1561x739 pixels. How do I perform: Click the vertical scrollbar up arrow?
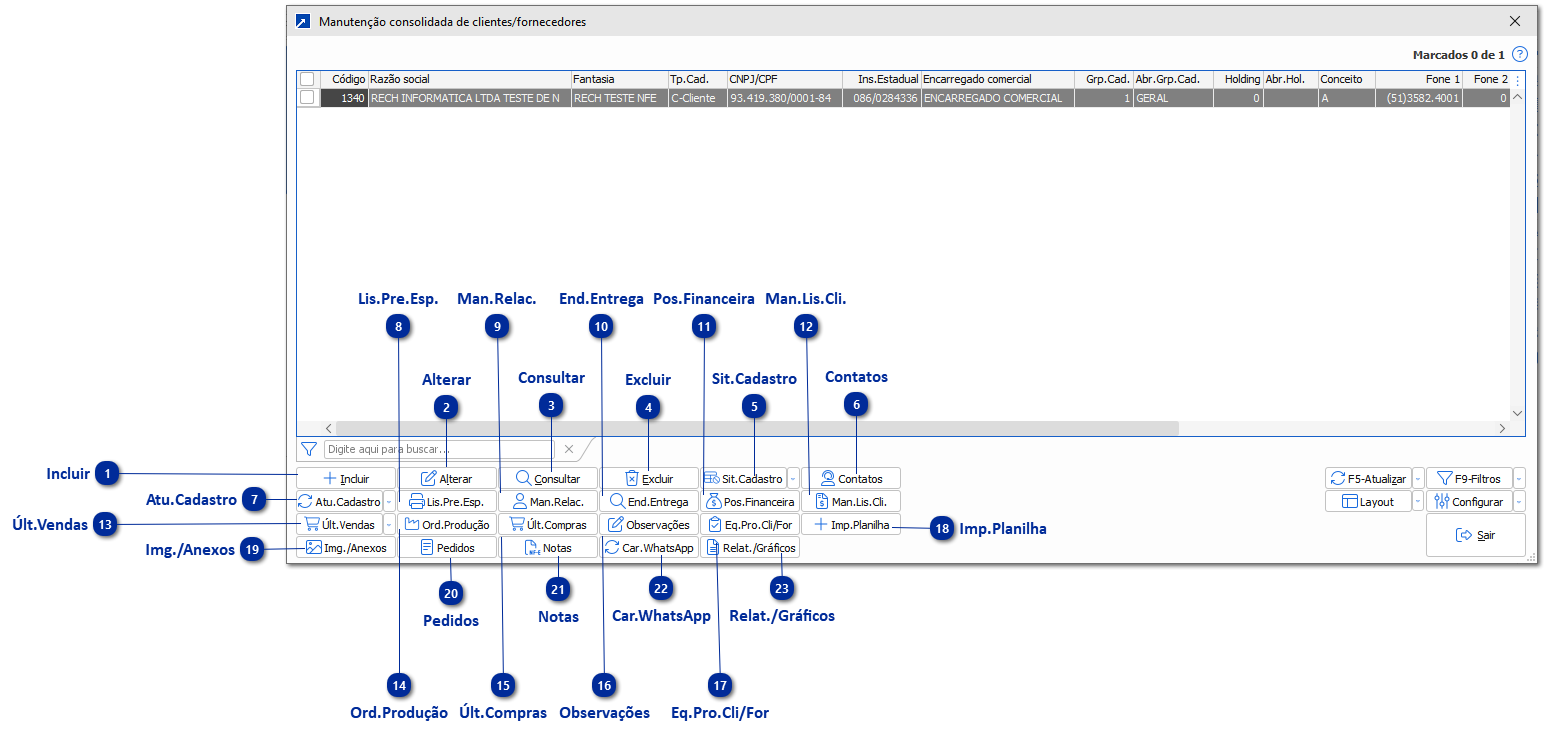coord(1517,97)
